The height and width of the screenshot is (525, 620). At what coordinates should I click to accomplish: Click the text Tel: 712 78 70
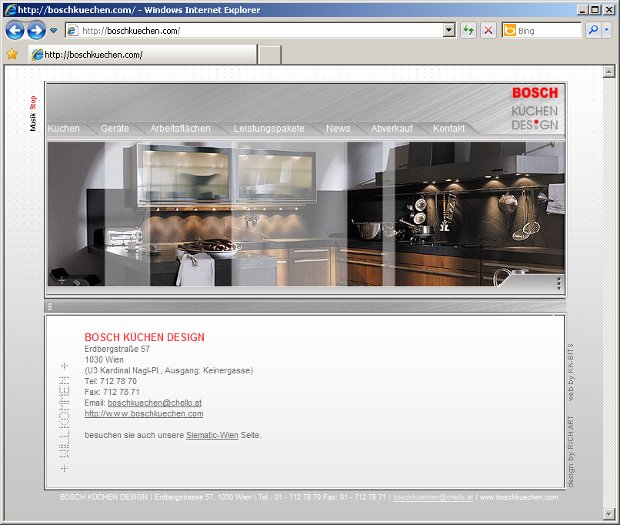click(111, 381)
